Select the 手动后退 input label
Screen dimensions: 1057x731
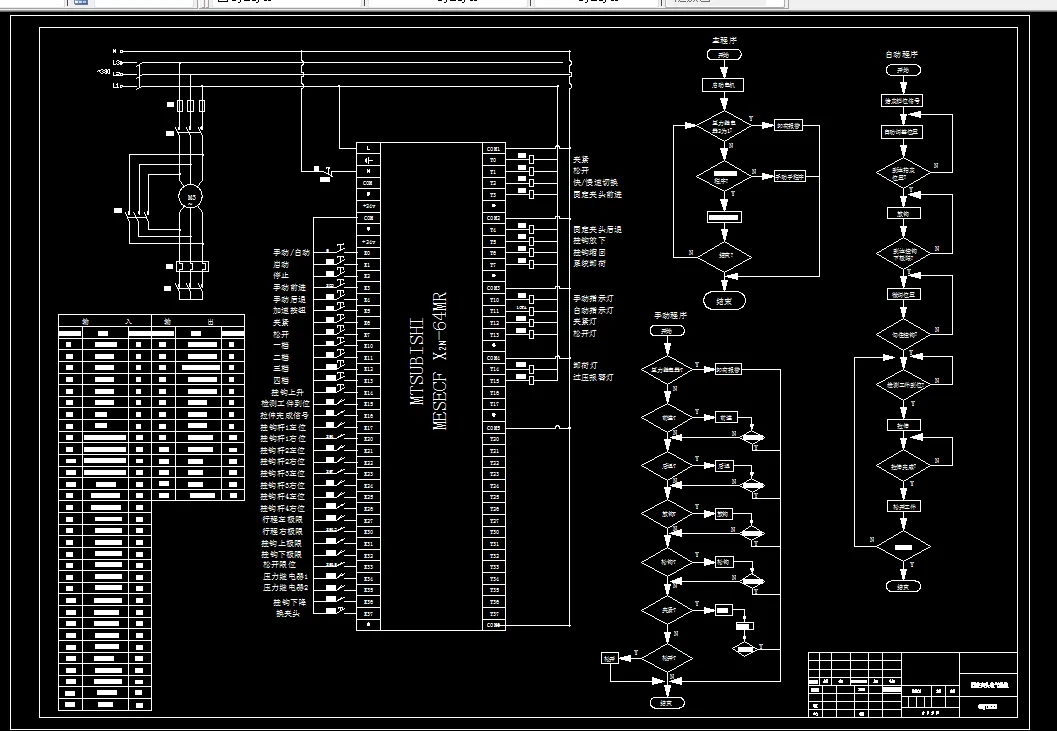[289, 299]
